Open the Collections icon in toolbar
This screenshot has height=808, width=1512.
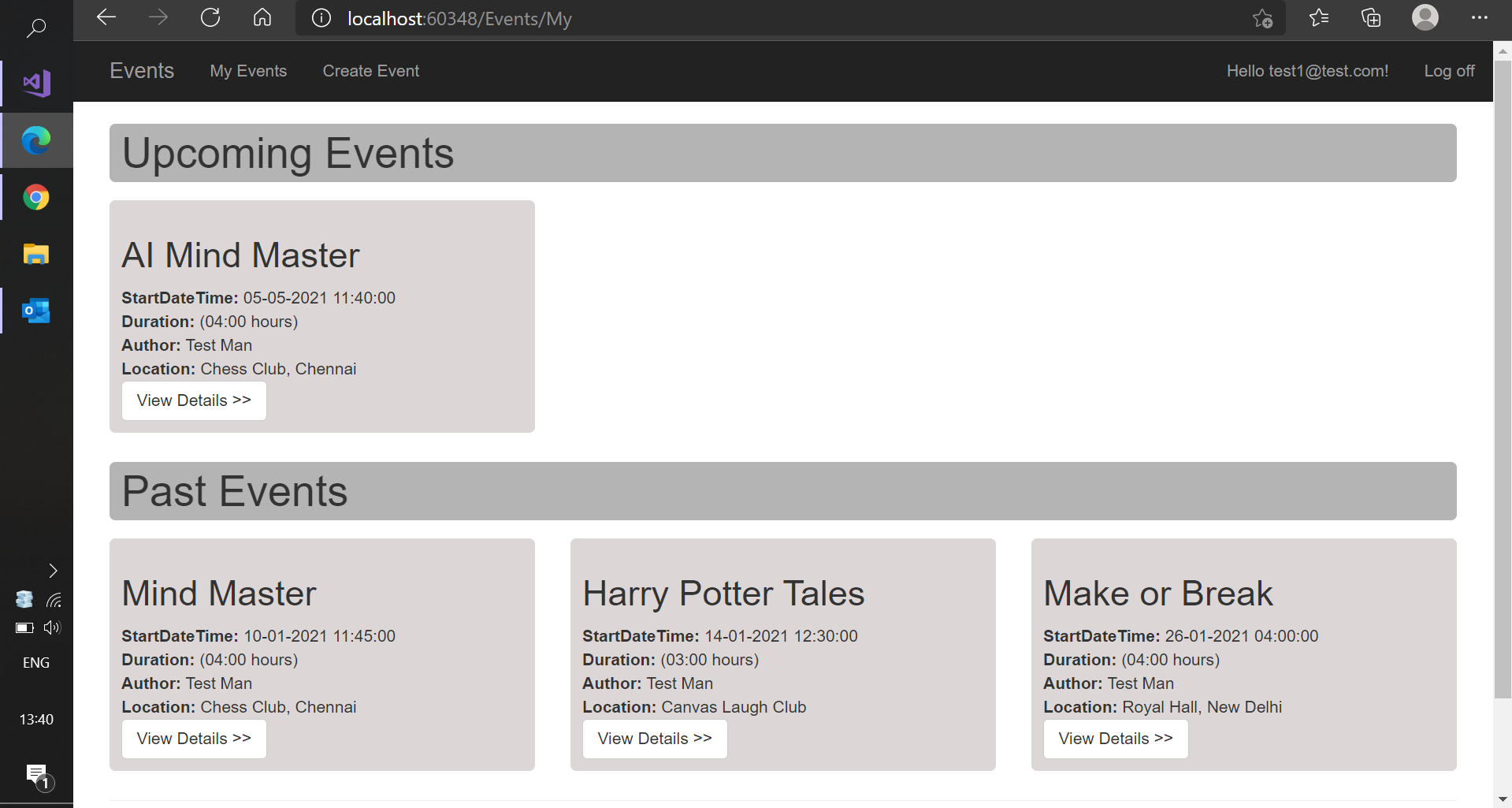tap(1371, 18)
